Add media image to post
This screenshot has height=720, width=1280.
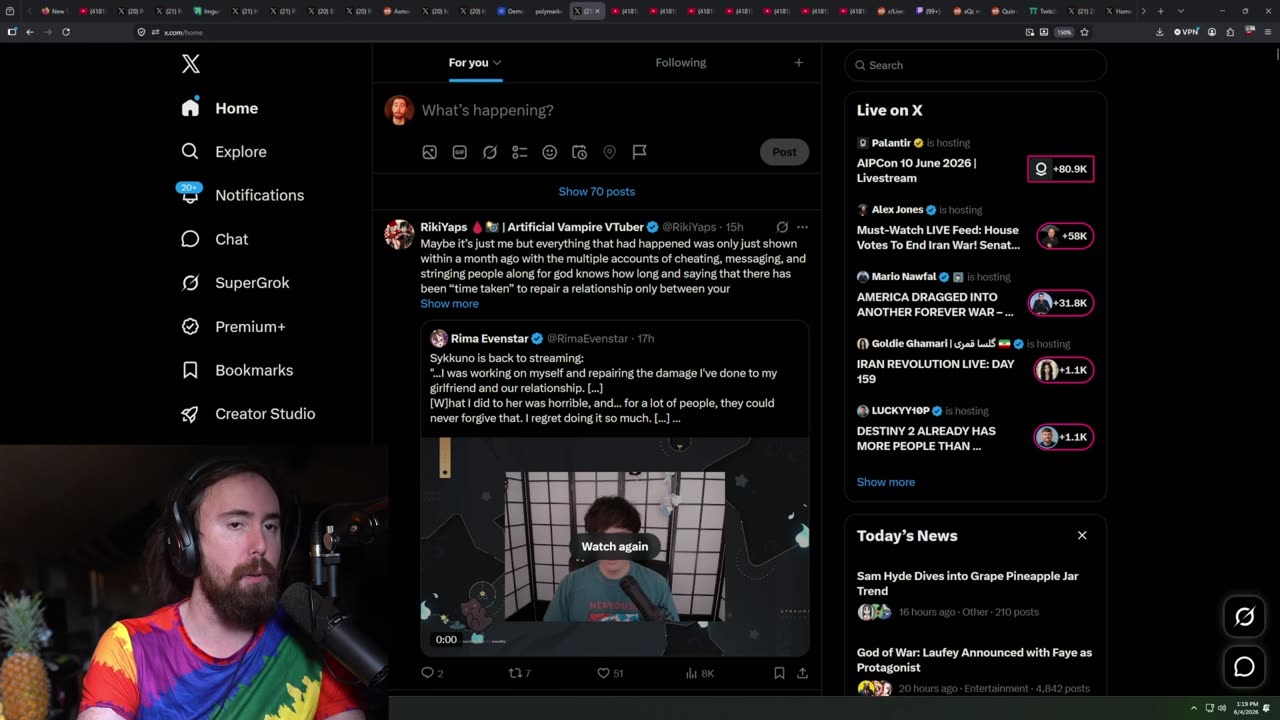coord(429,152)
